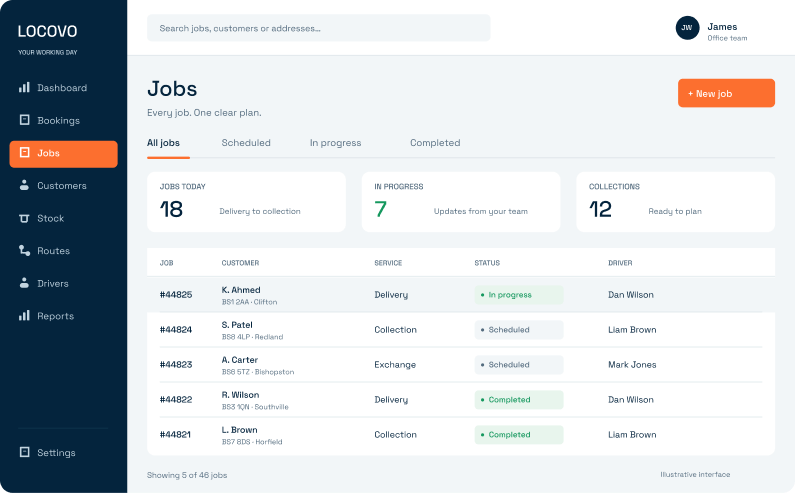This screenshot has width=795, height=493.
Task: Click the Jobs icon in sidebar
Action: click(24, 153)
